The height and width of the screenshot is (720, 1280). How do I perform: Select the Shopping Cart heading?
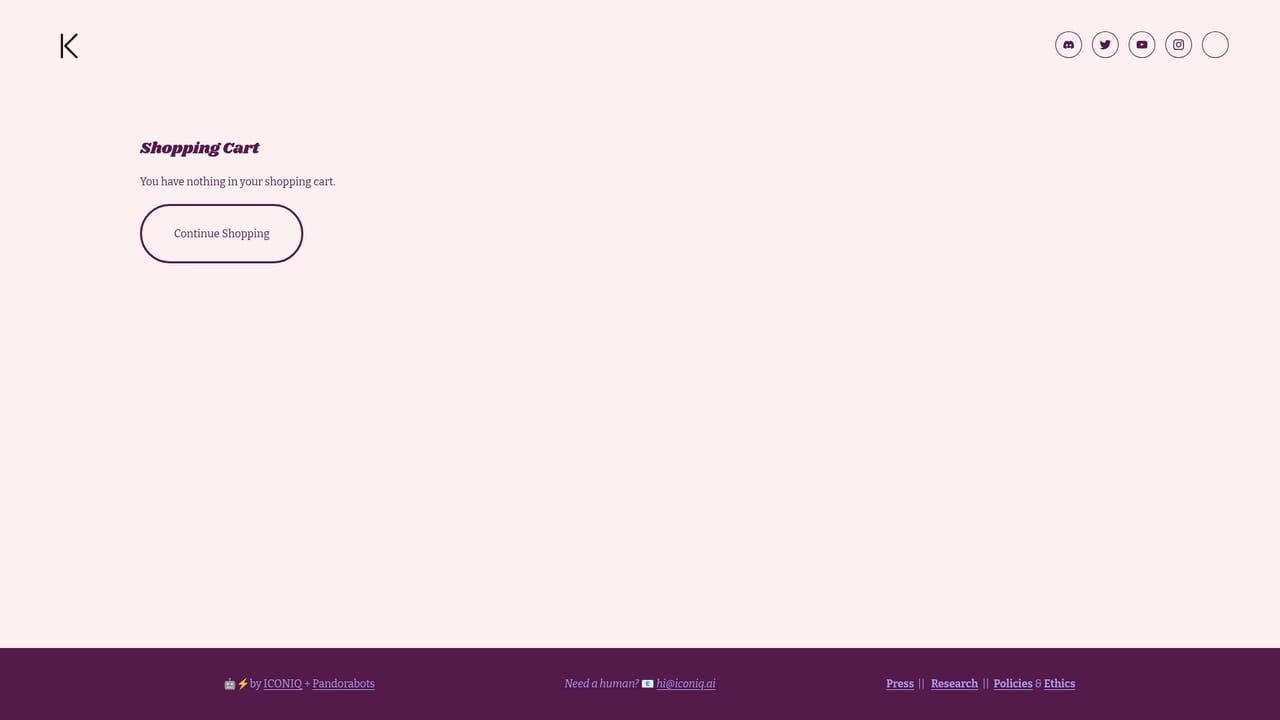pyautogui.click(x=200, y=148)
